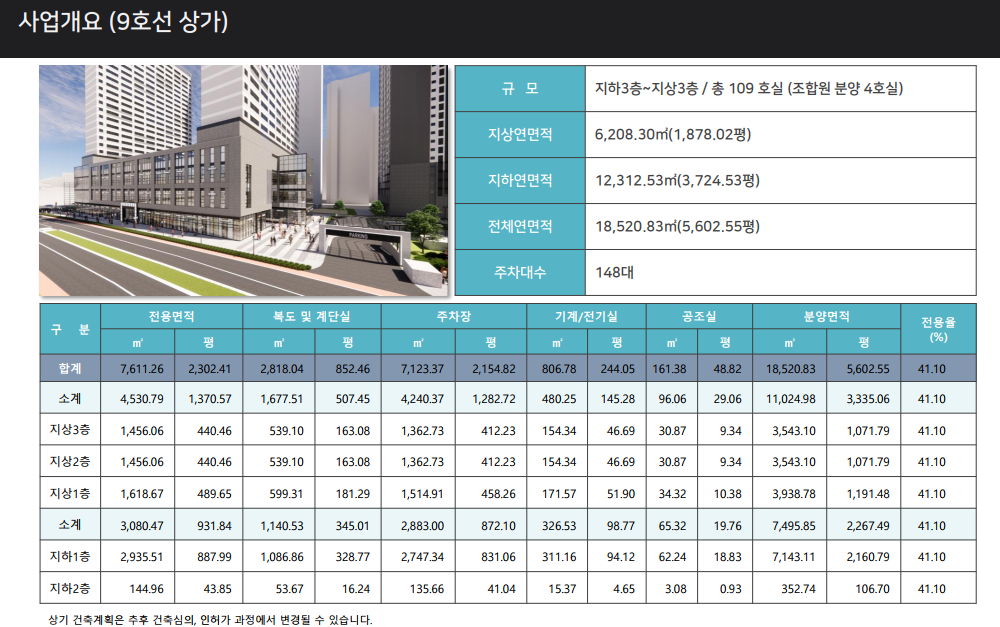Viewport: 1000px width, 627px height.
Task: Select '144.96' in 지하2층 row
Action: 147,589
